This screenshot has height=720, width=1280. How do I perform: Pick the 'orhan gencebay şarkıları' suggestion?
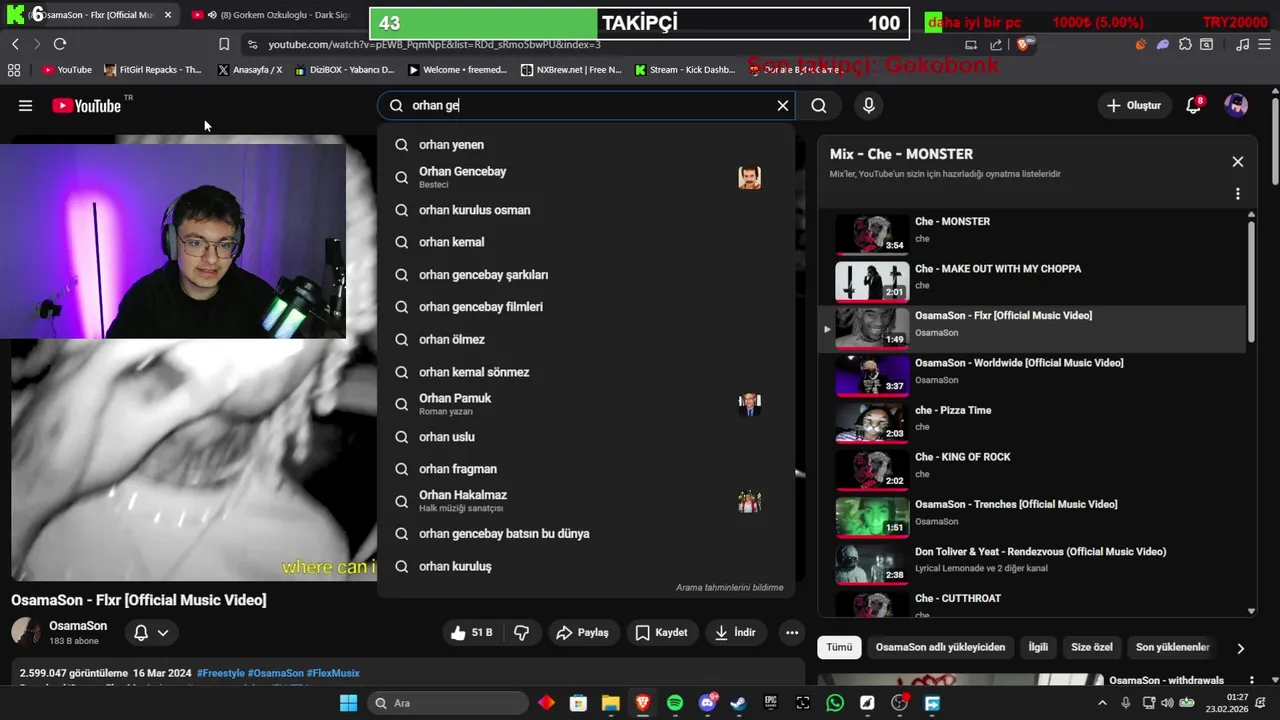tap(586, 274)
